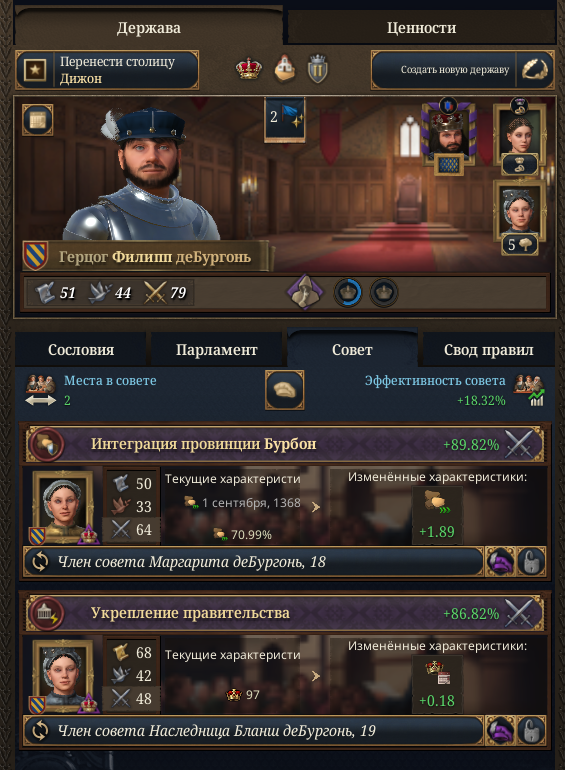Screen dimensions: 565x770
Task: Toggle lock for Маргарита деБургонь council seat
Action: tap(532, 562)
